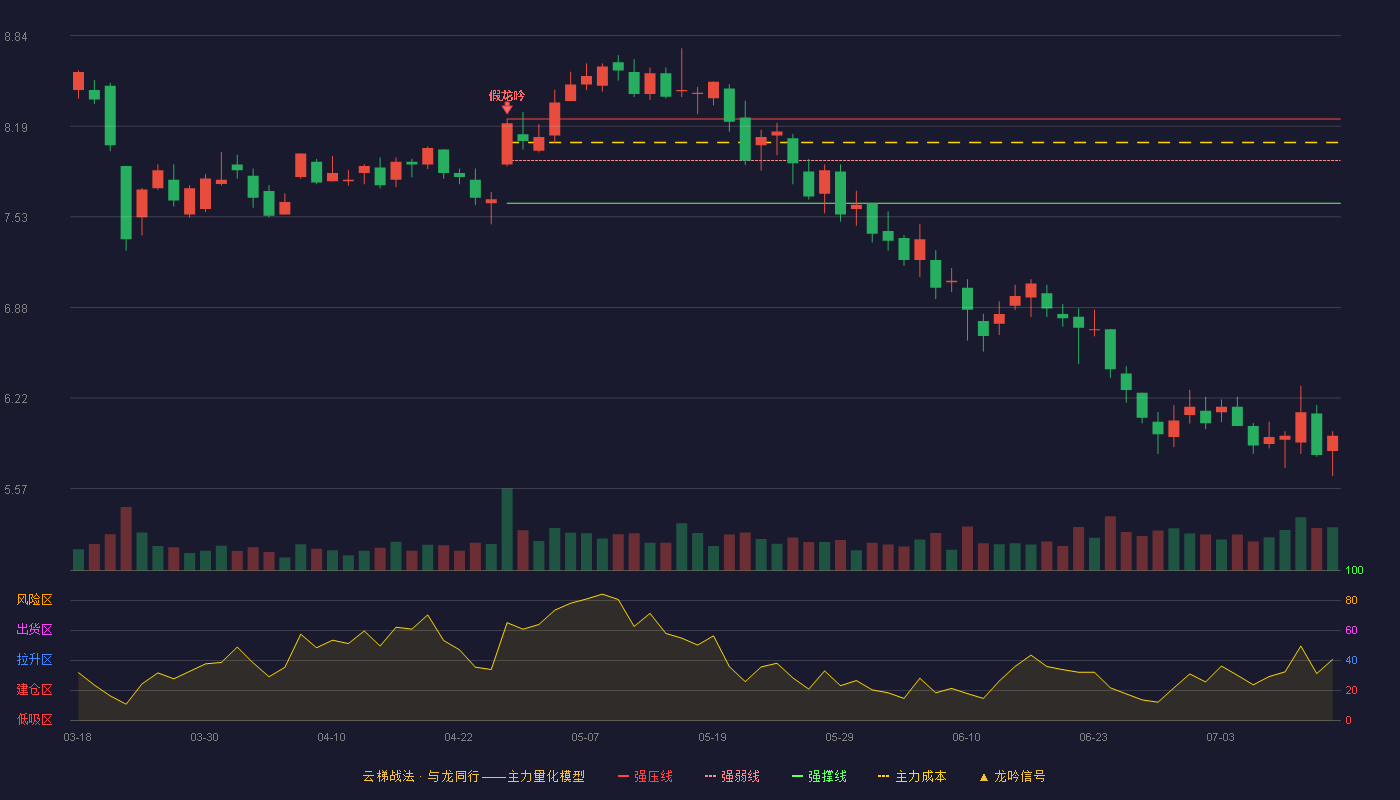This screenshot has width=1400, height=800.
Task: Click the 假龙吟 label text
Action: pyautogui.click(x=507, y=95)
